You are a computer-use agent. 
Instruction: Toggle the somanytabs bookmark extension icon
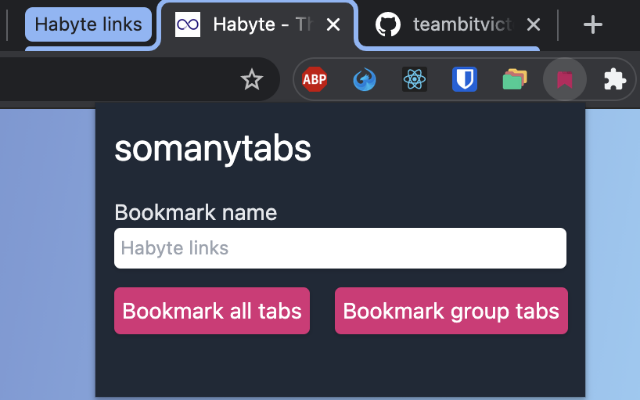[565, 79]
